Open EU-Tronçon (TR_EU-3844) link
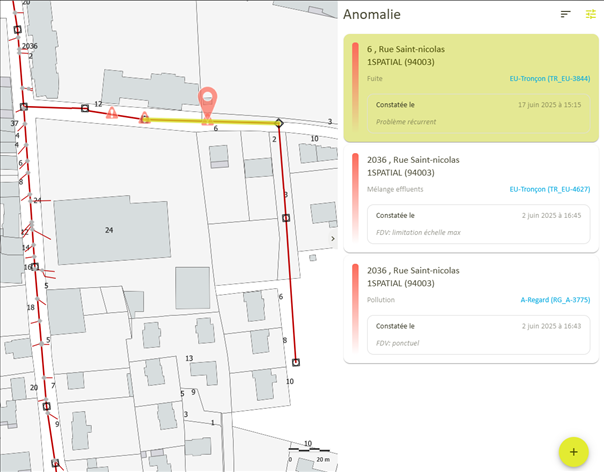Viewport: 604px width, 472px height. point(550,79)
